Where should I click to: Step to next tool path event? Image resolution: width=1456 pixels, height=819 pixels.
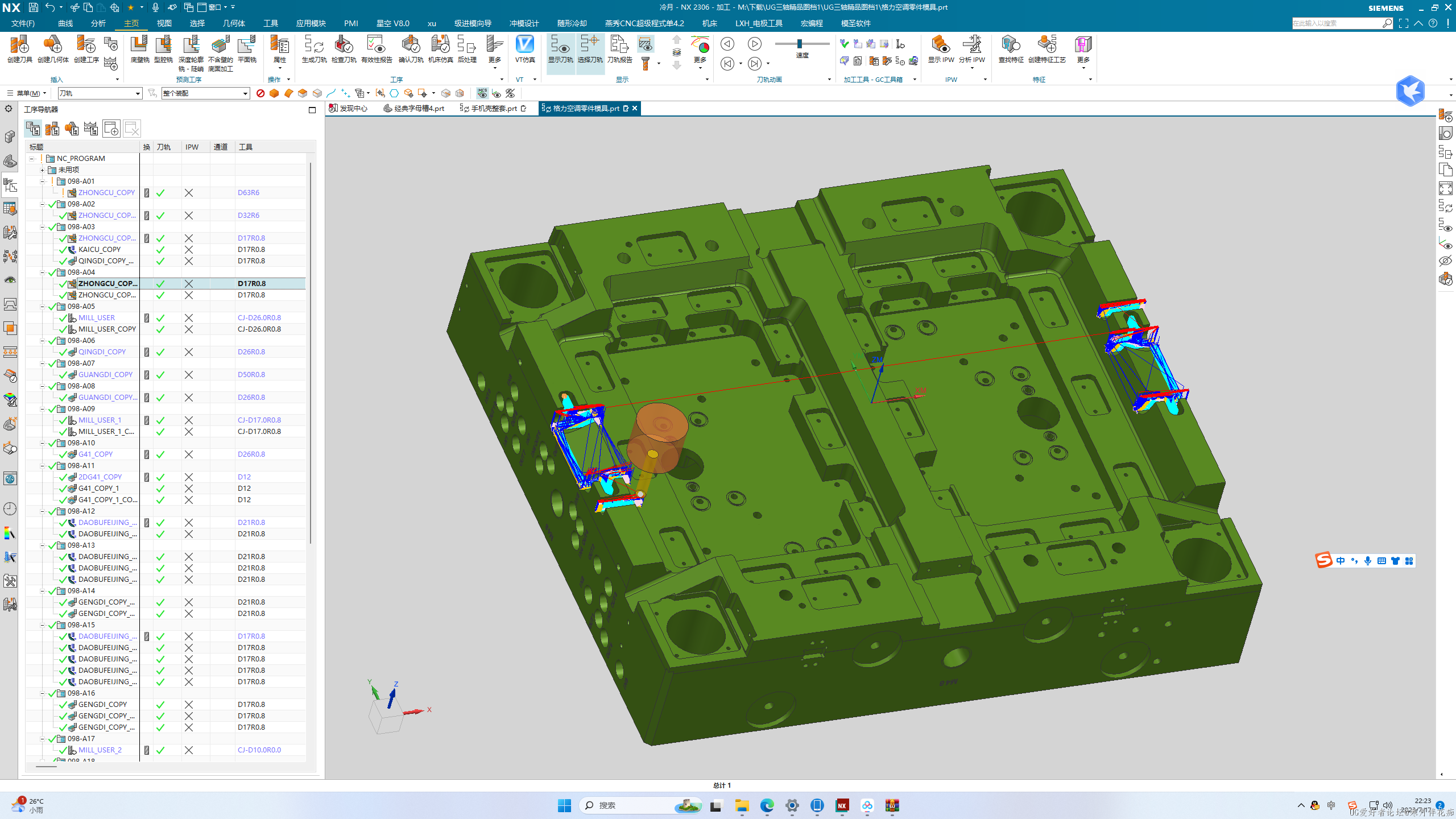pyautogui.click(x=754, y=64)
